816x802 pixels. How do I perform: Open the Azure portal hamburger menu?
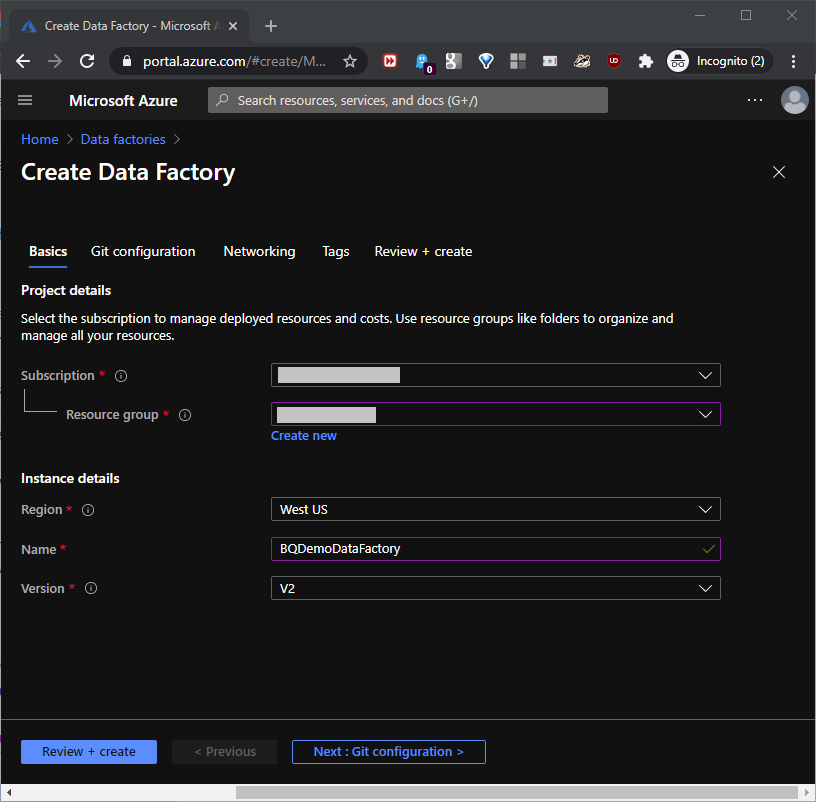[x=26, y=100]
